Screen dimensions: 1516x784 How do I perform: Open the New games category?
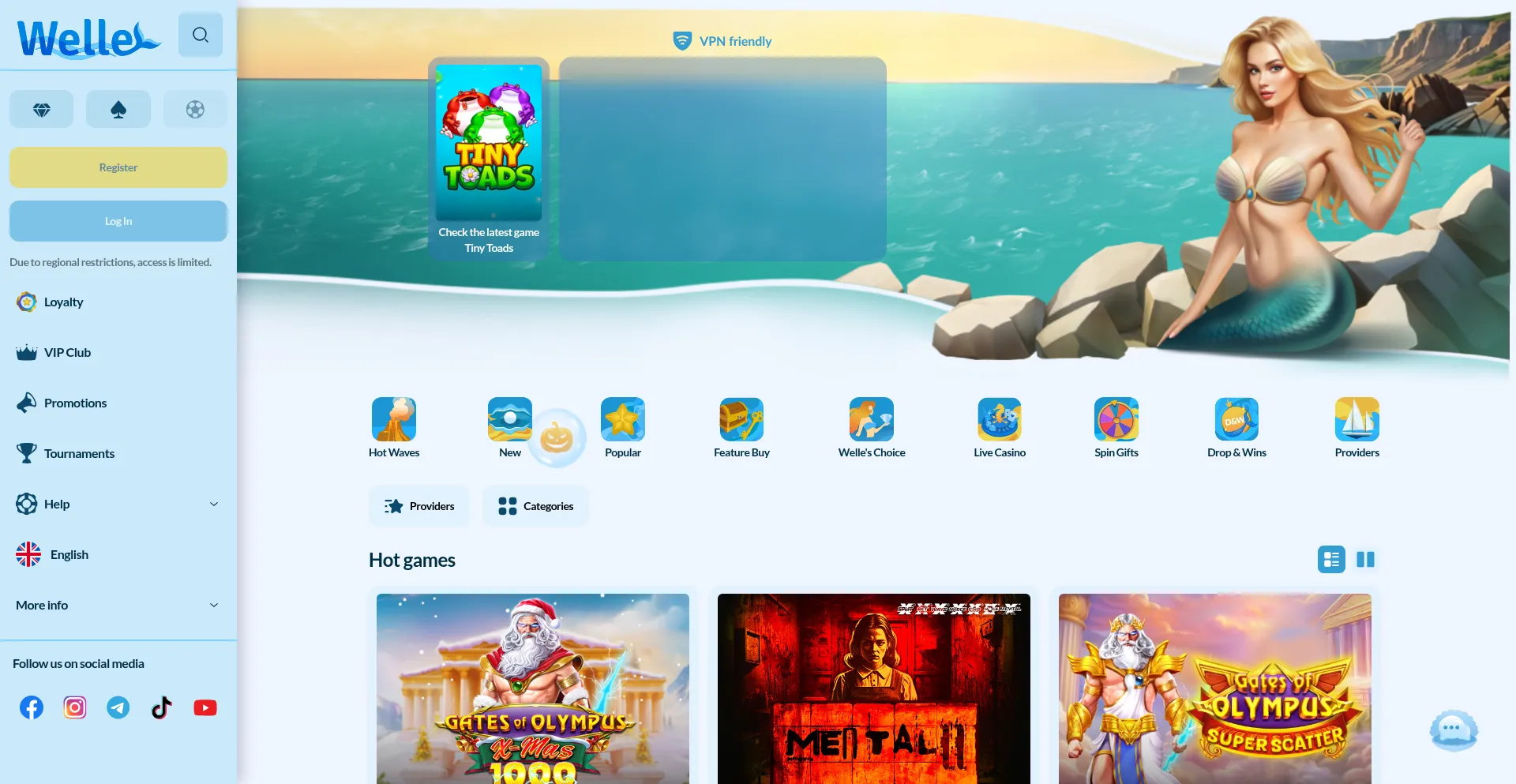click(510, 428)
